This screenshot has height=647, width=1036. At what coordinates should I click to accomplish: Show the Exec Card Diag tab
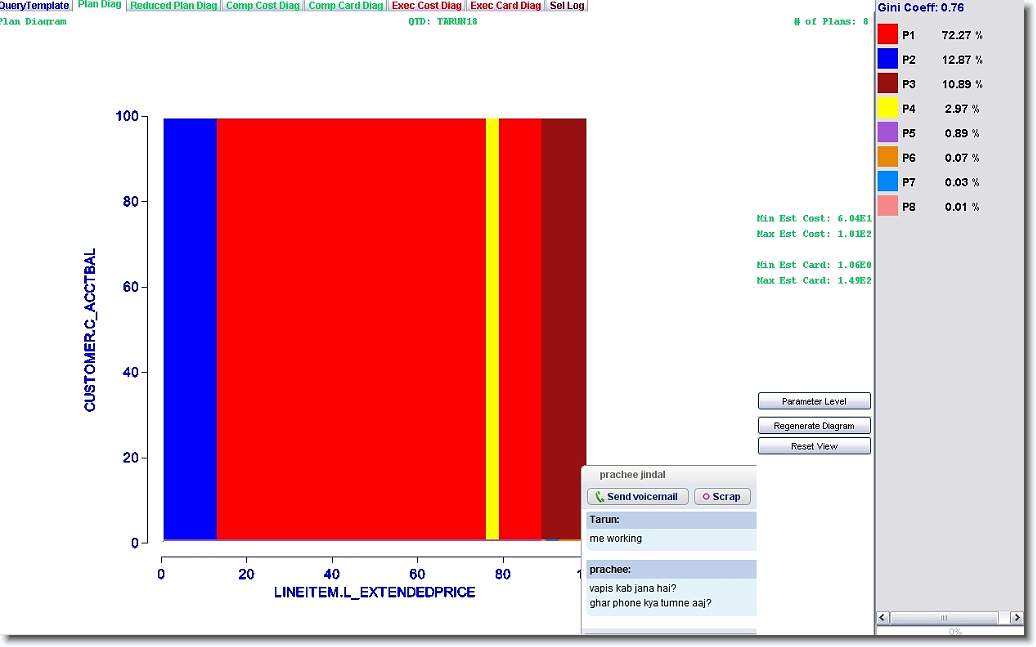(x=506, y=6)
